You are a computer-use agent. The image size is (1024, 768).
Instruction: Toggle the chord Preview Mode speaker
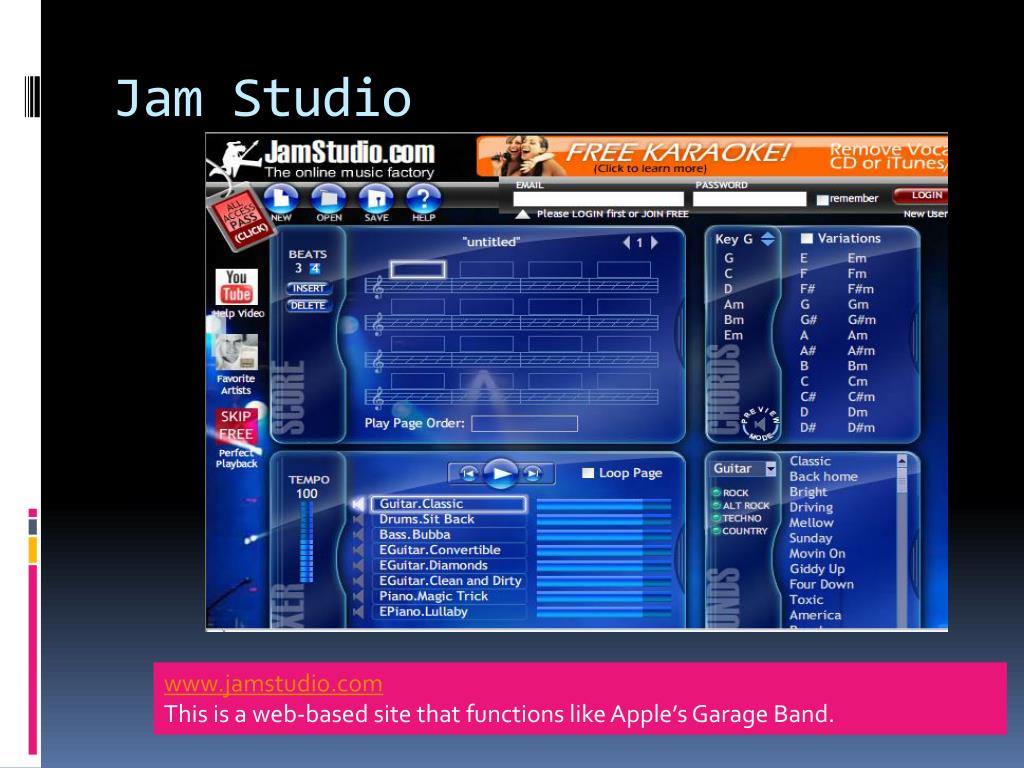[760, 424]
